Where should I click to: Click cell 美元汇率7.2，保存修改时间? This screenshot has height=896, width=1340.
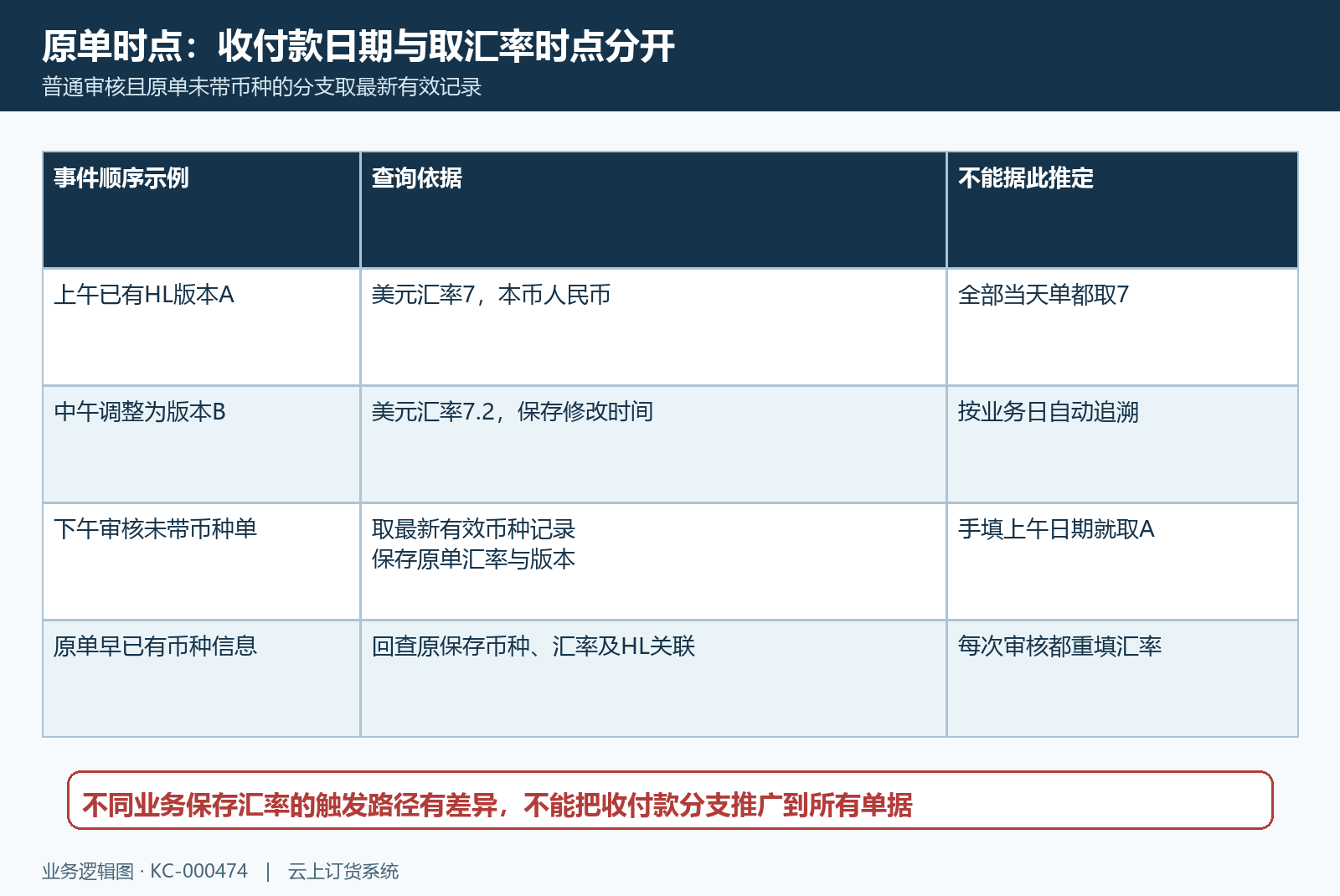pos(653,445)
